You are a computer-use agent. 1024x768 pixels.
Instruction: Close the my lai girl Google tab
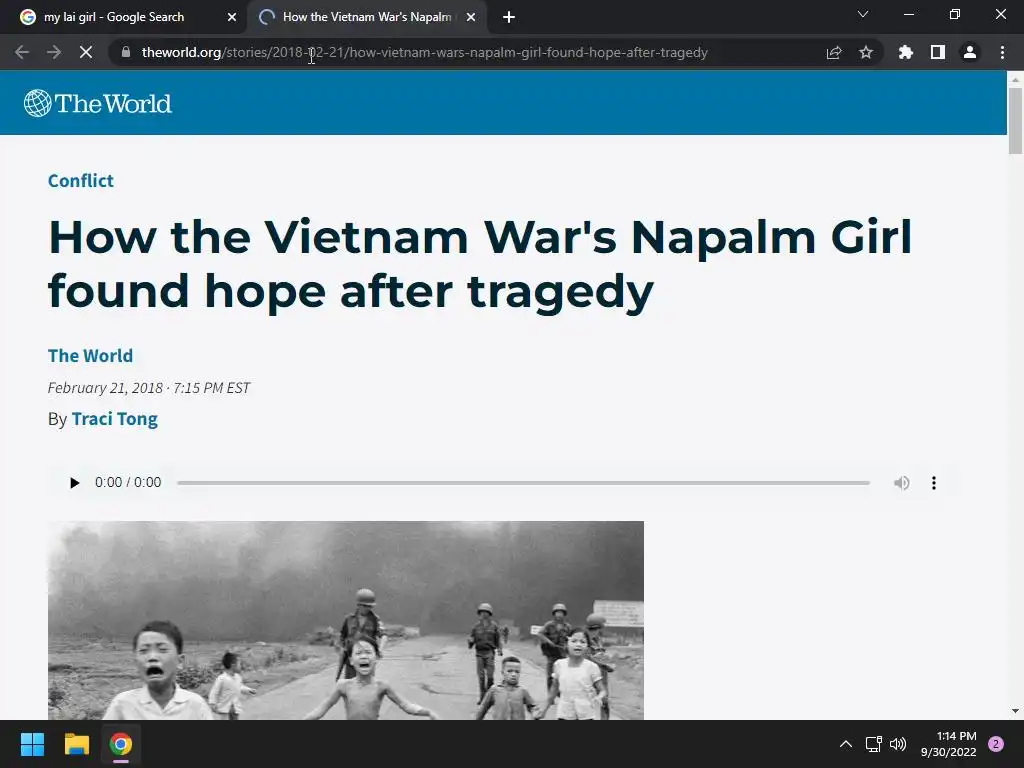231,17
